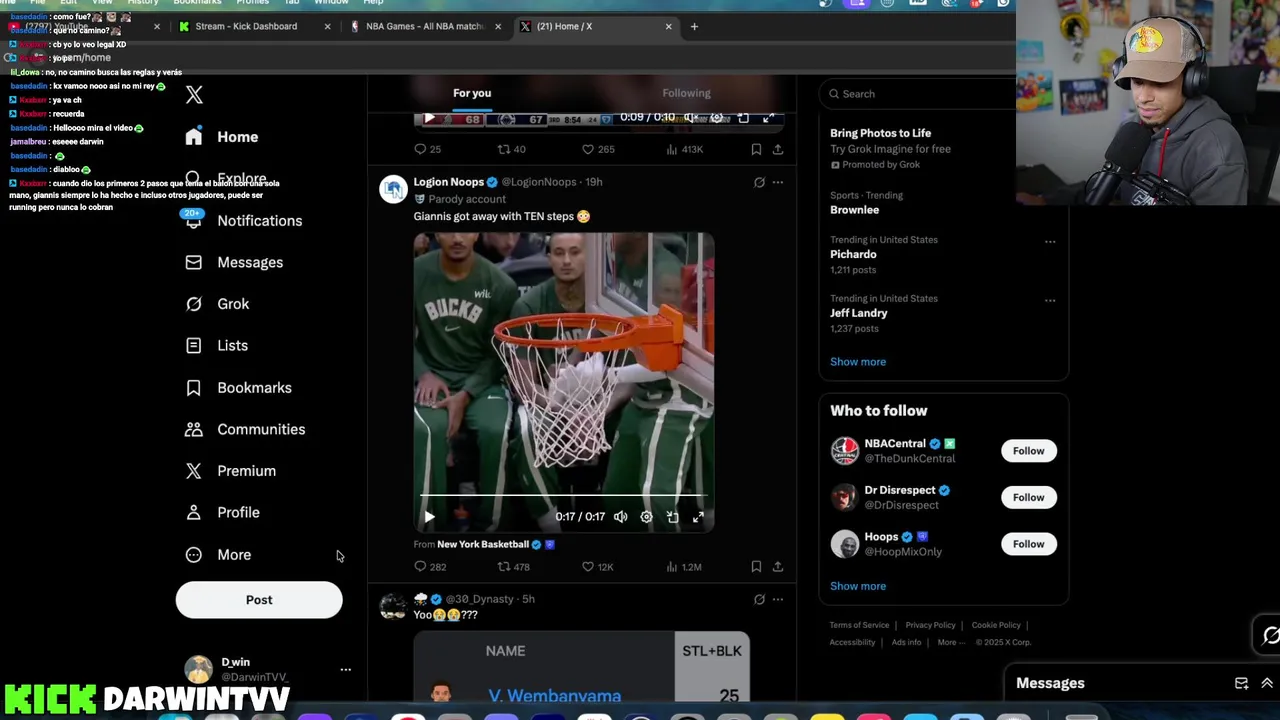Screen dimensions: 1280x720
Task: Toggle picture-in-picture on Giannis video
Action: (672, 517)
